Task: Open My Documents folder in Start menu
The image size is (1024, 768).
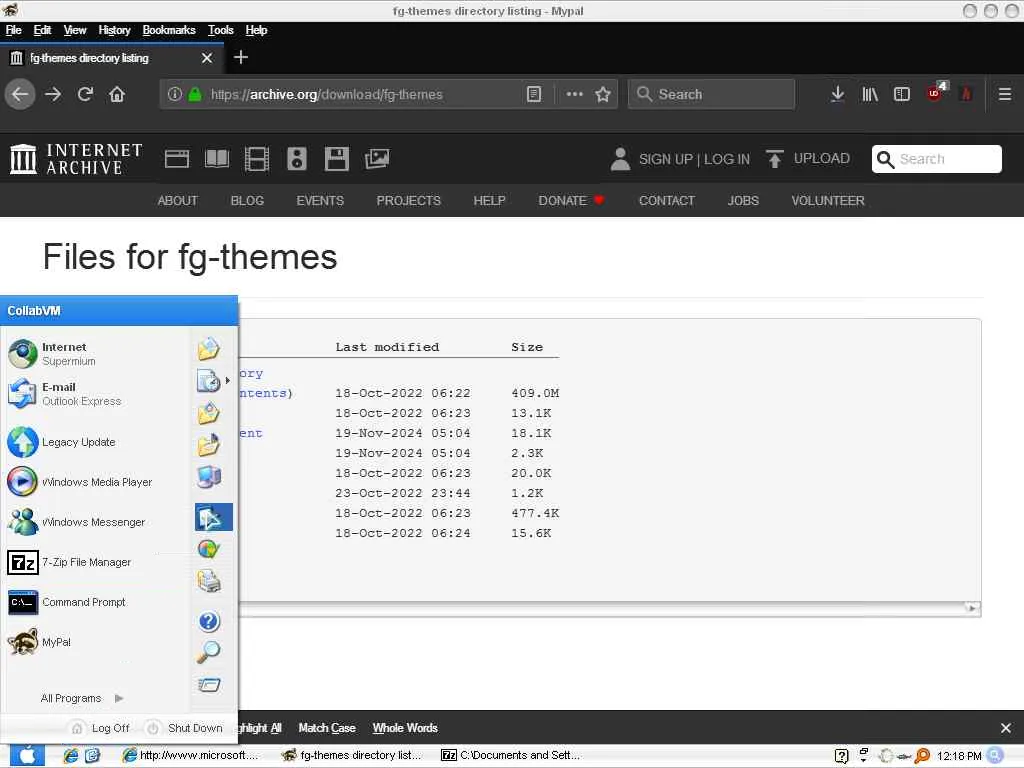Action: pyautogui.click(x=208, y=349)
